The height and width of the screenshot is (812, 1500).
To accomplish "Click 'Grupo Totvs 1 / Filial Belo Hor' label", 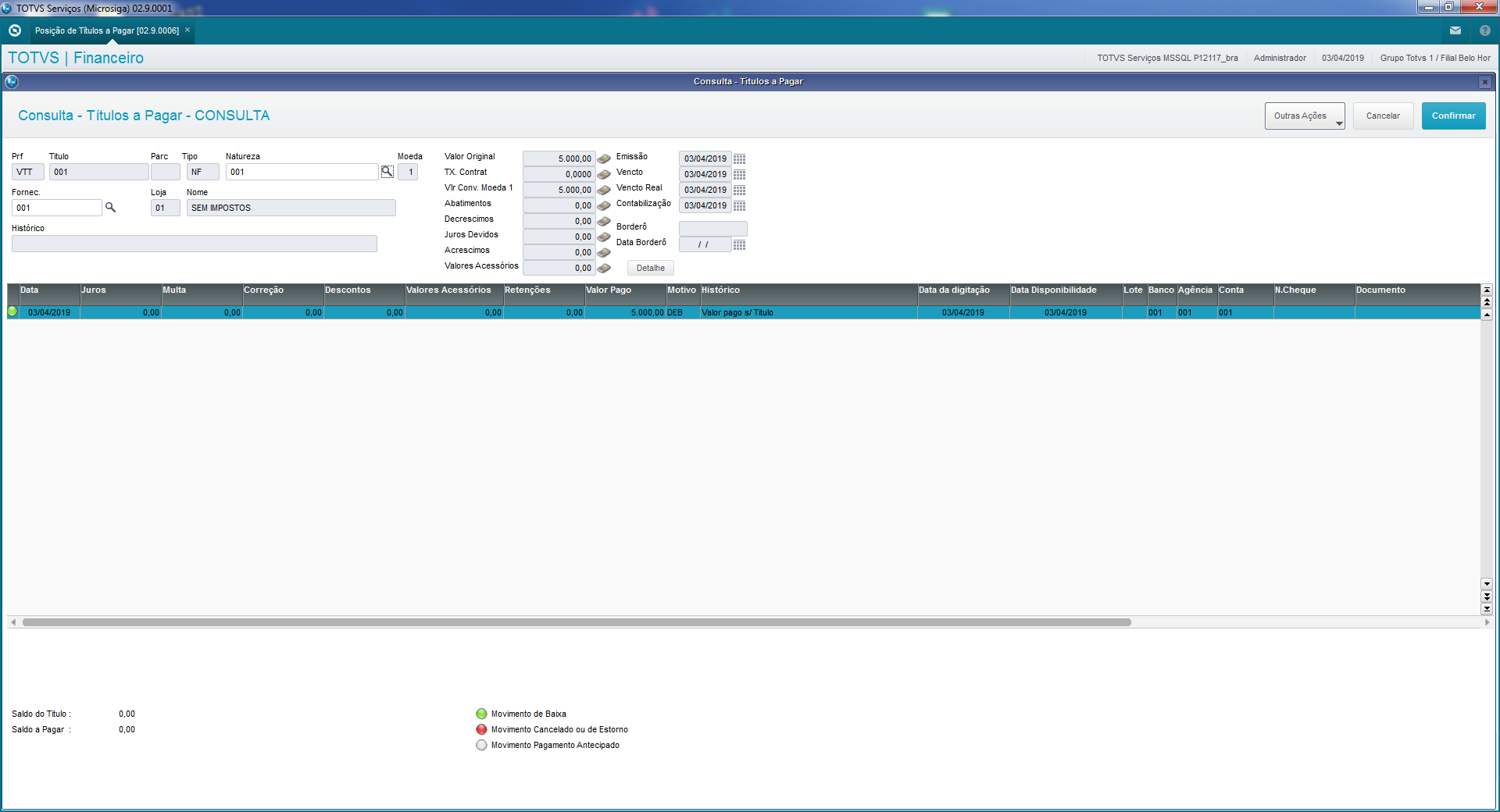I will click(x=1435, y=58).
